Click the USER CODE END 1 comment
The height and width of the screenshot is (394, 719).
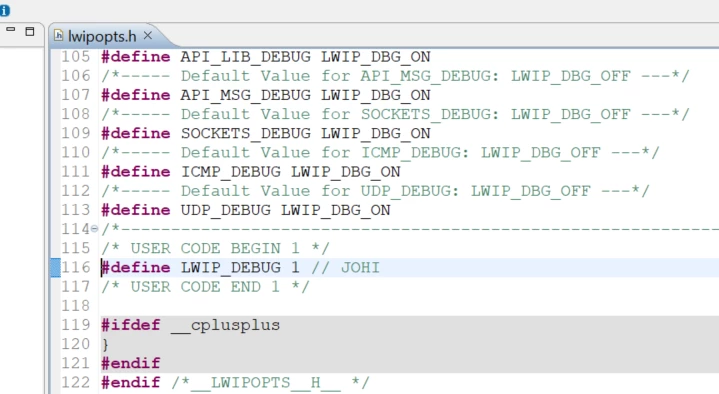coord(205,287)
